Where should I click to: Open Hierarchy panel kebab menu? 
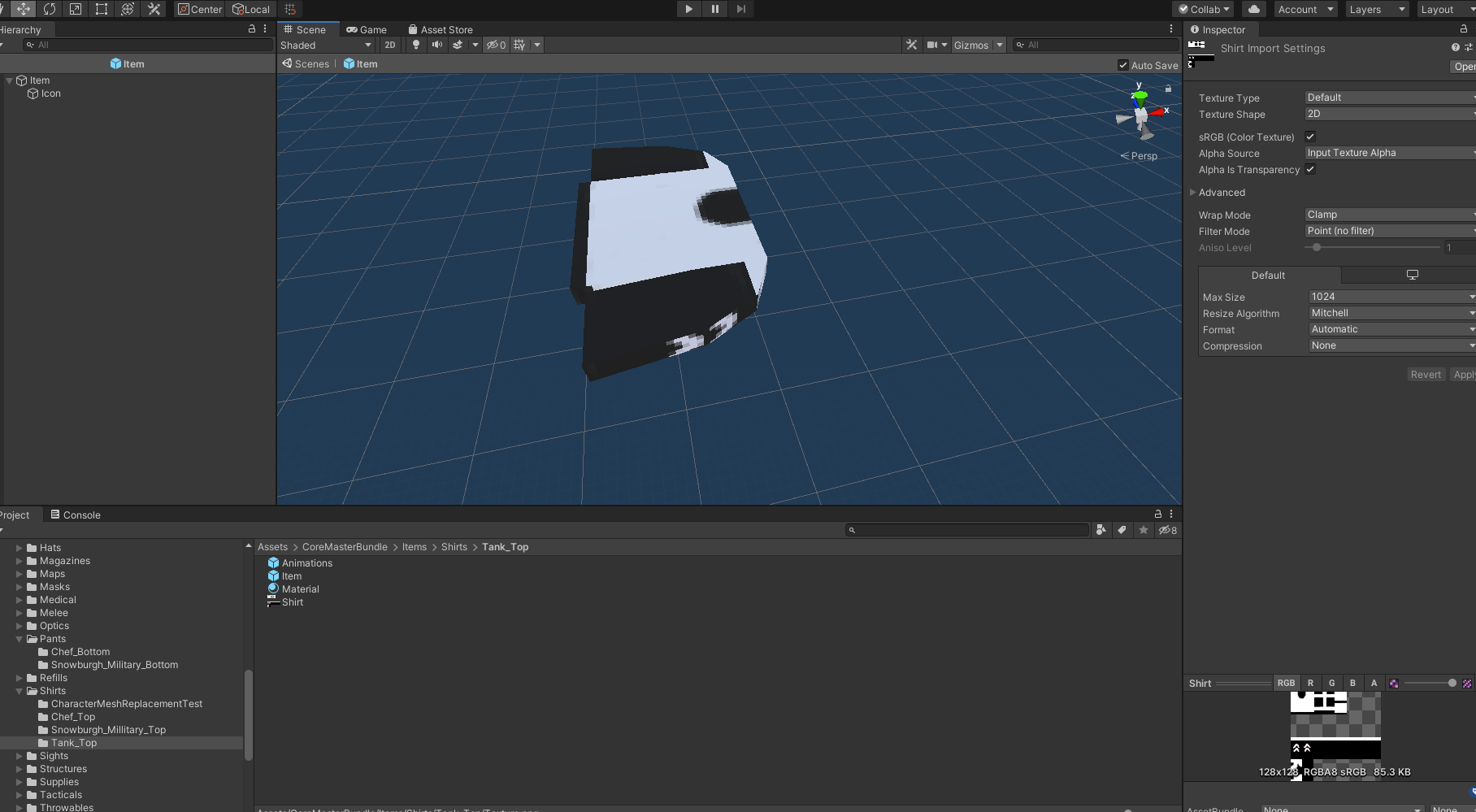point(265,28)
